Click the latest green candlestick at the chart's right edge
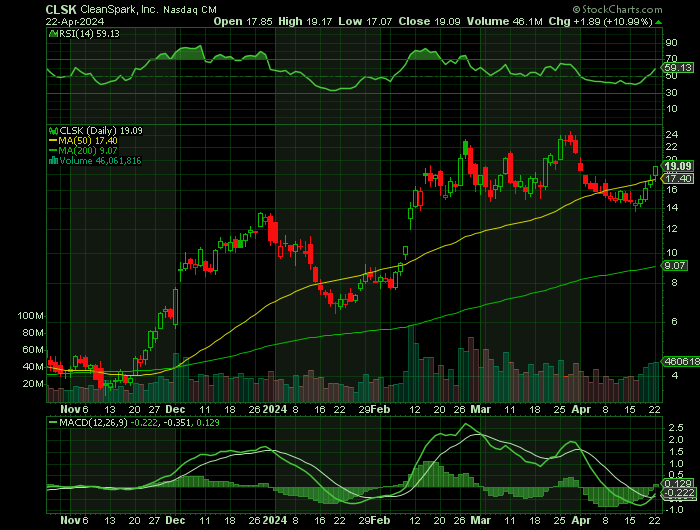 (655, 171)
